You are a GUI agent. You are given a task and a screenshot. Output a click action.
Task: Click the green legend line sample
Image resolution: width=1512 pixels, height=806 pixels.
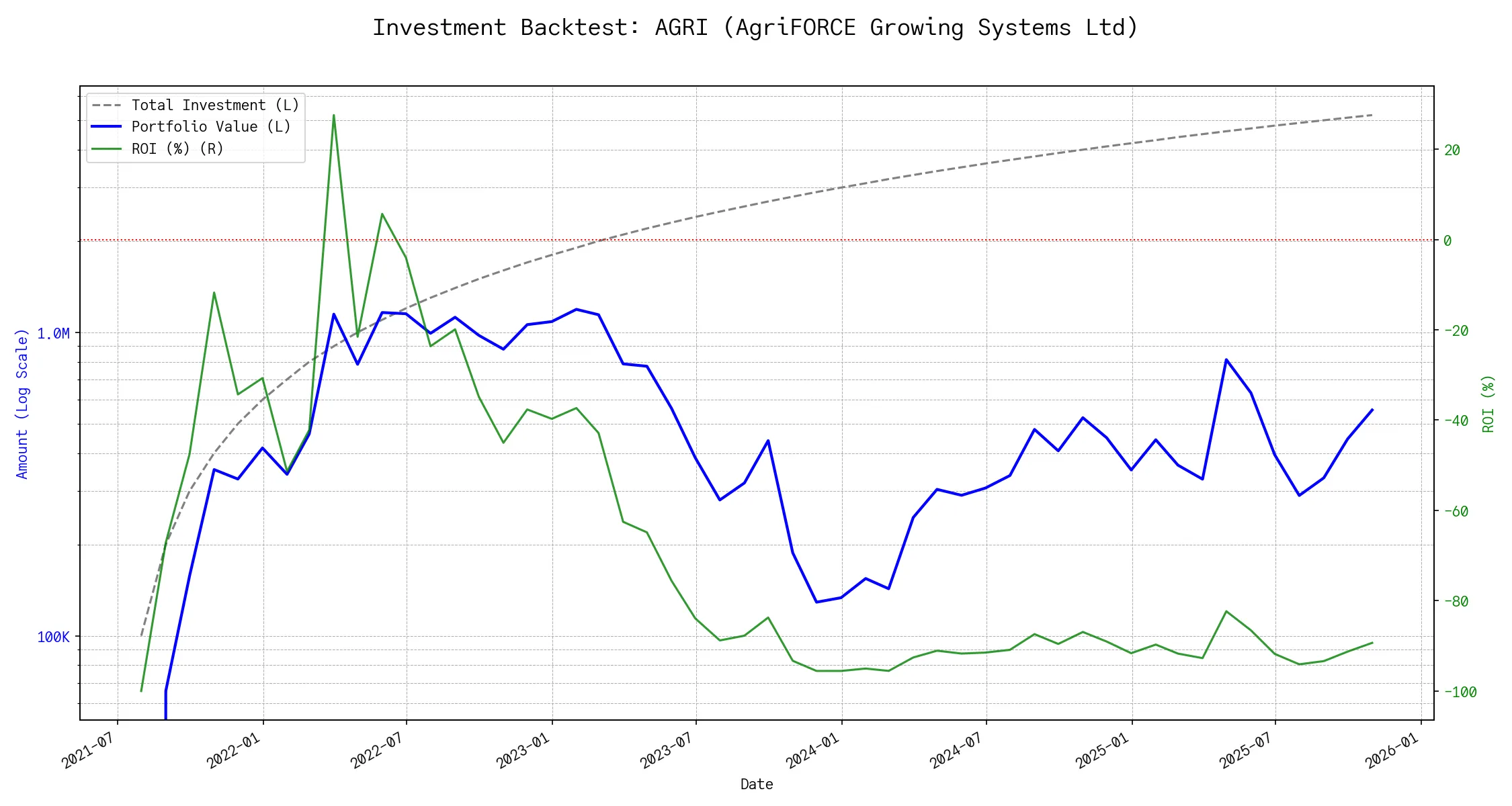(107, 148)
